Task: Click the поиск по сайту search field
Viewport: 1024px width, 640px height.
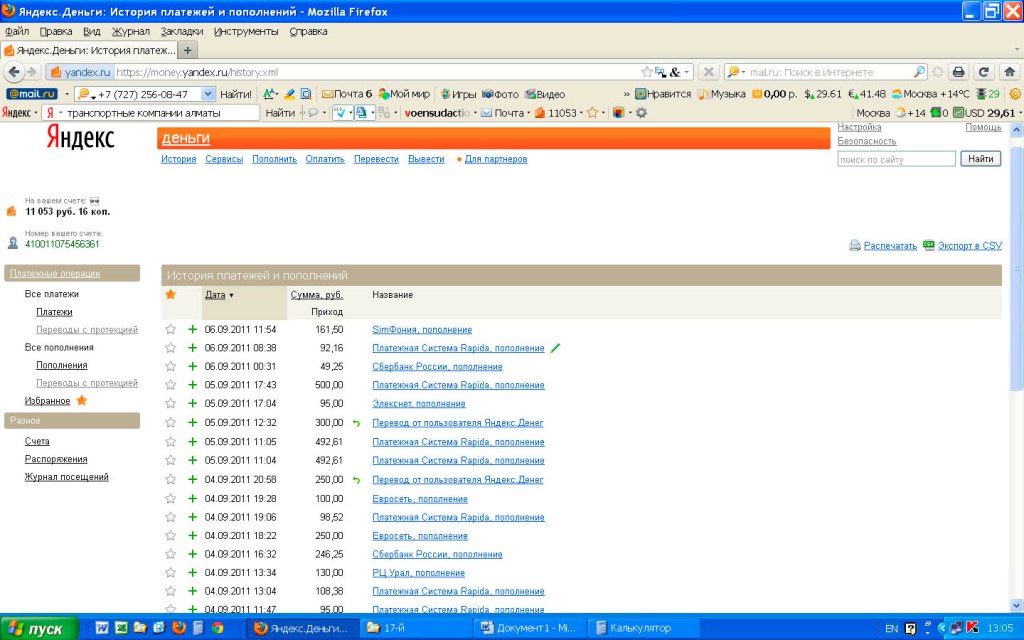Action: pyautogui.click(x=896, y=159)
